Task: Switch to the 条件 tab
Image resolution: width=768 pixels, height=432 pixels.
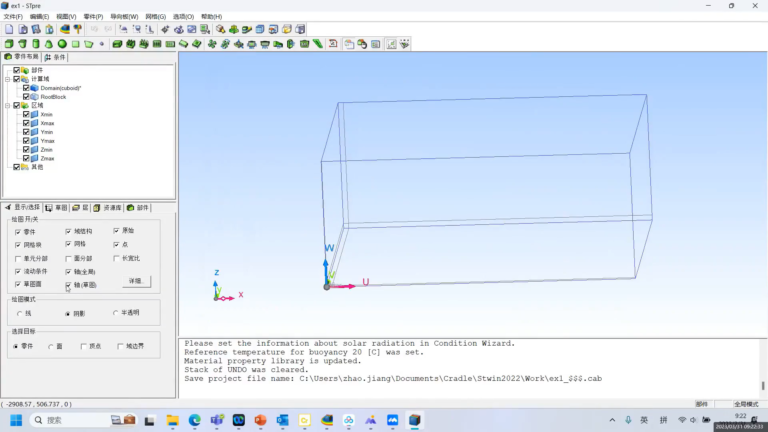Action: pyautogui.click(x=55, y=57)
